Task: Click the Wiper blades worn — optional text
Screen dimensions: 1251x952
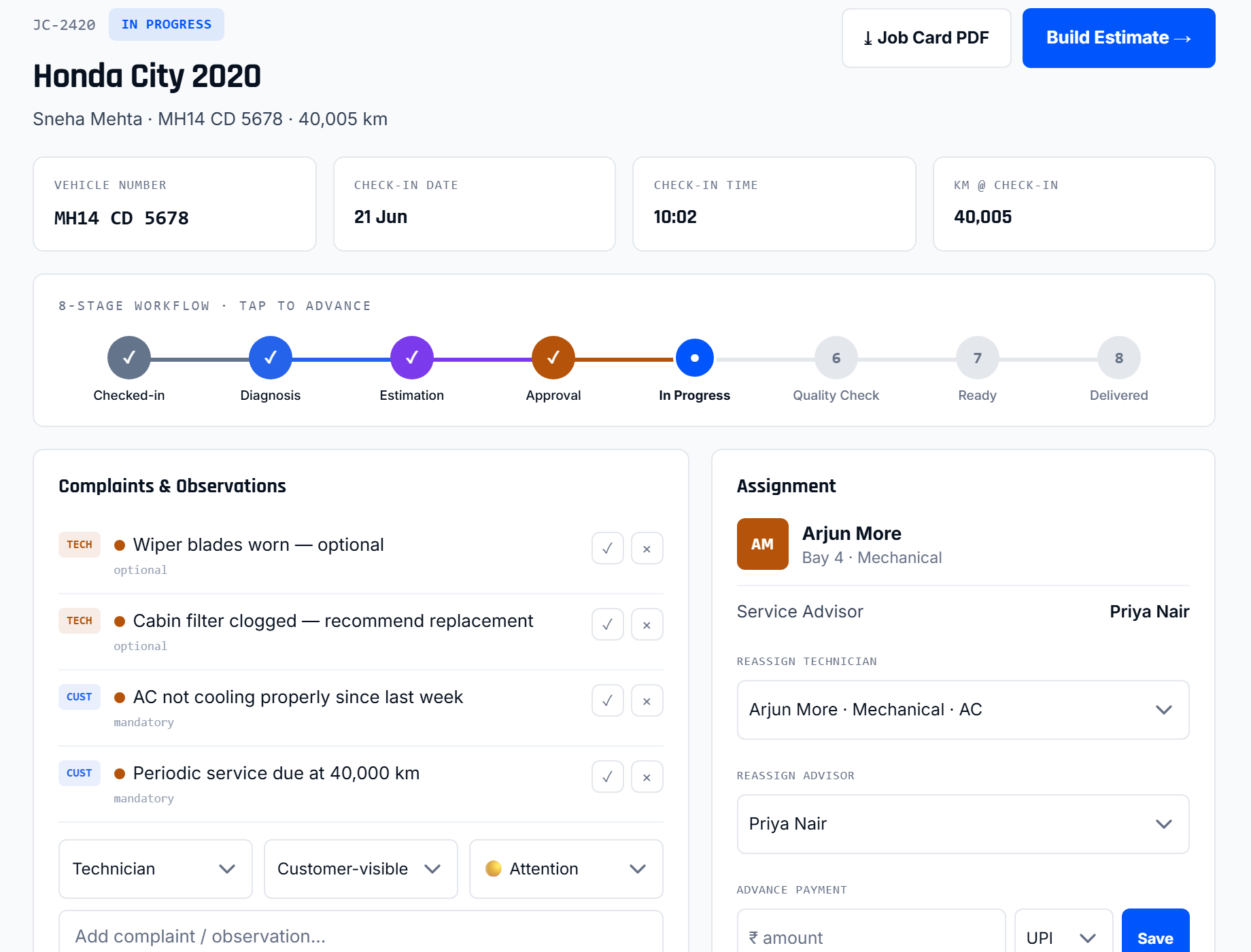Action: click(x=258, y=545)
